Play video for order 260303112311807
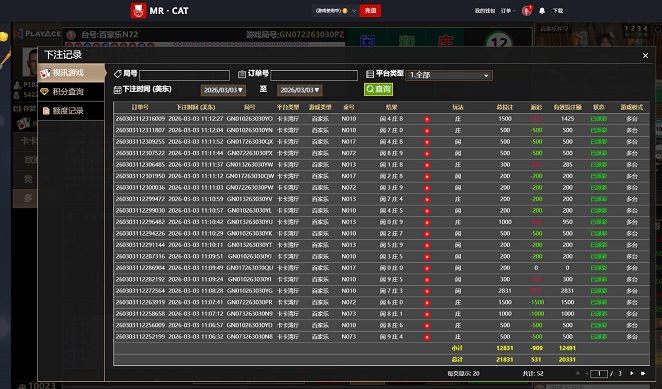Viewport: 662px width, 389px height. coord(427,131)
